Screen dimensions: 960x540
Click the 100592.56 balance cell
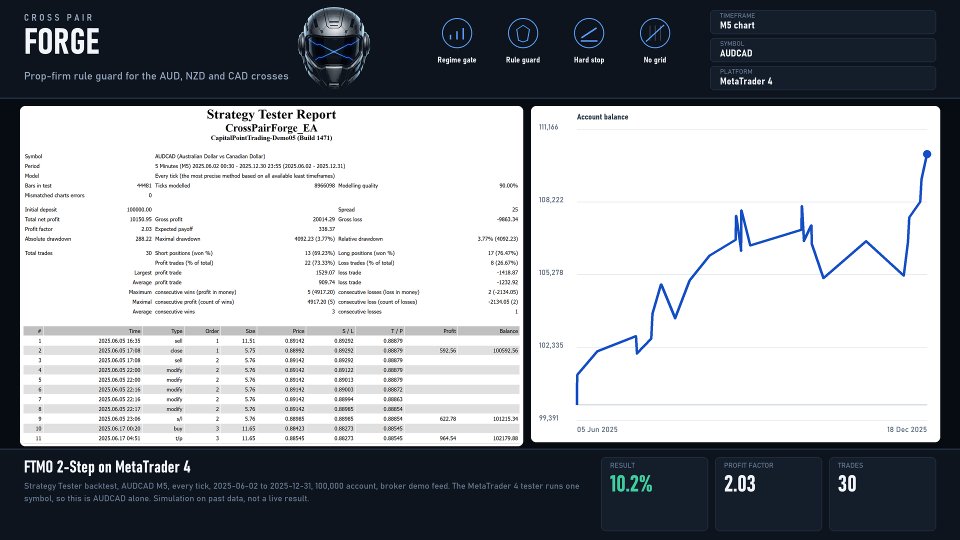[506, 351]
